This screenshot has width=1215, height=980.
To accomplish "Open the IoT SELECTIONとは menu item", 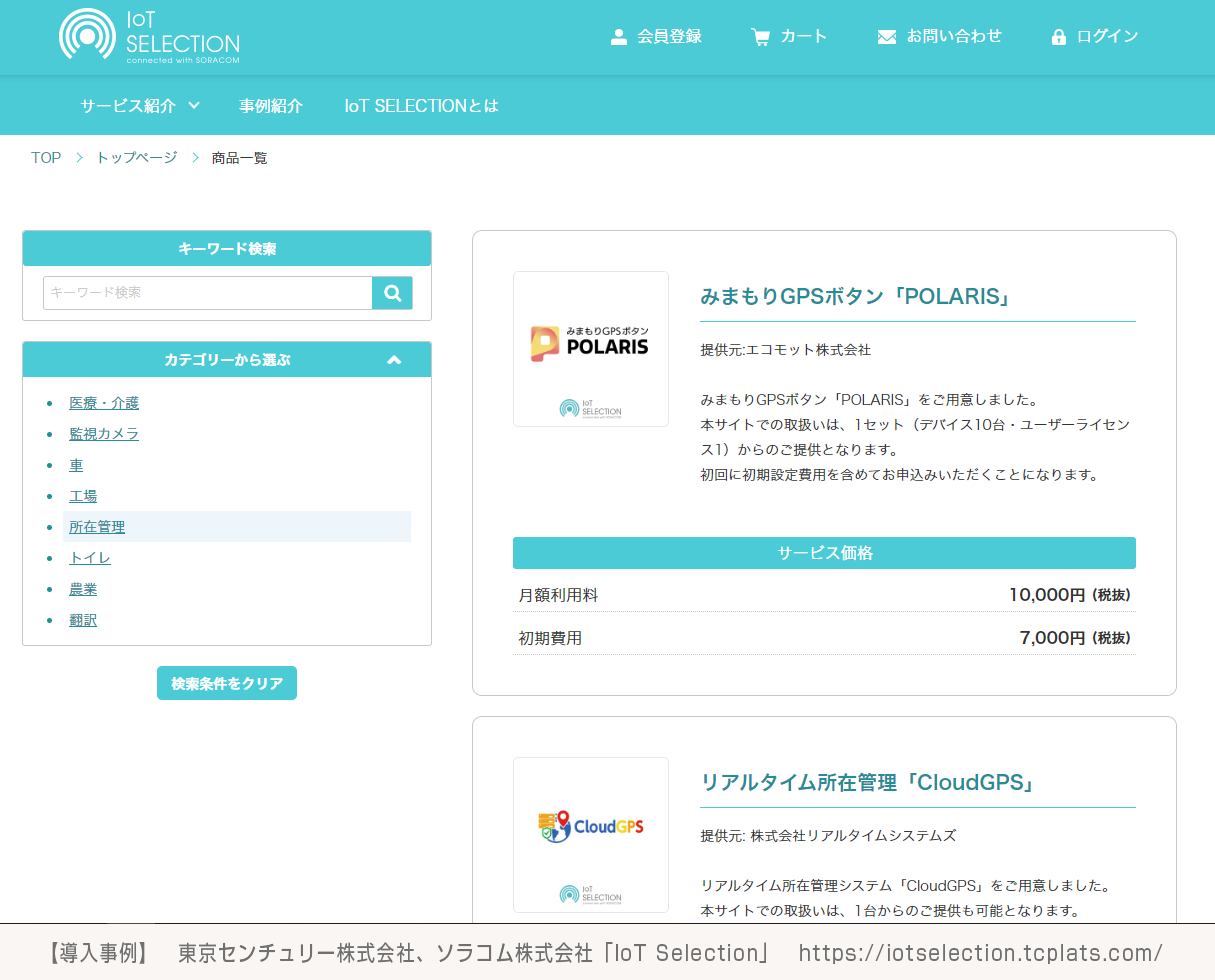I will point(421,105).
